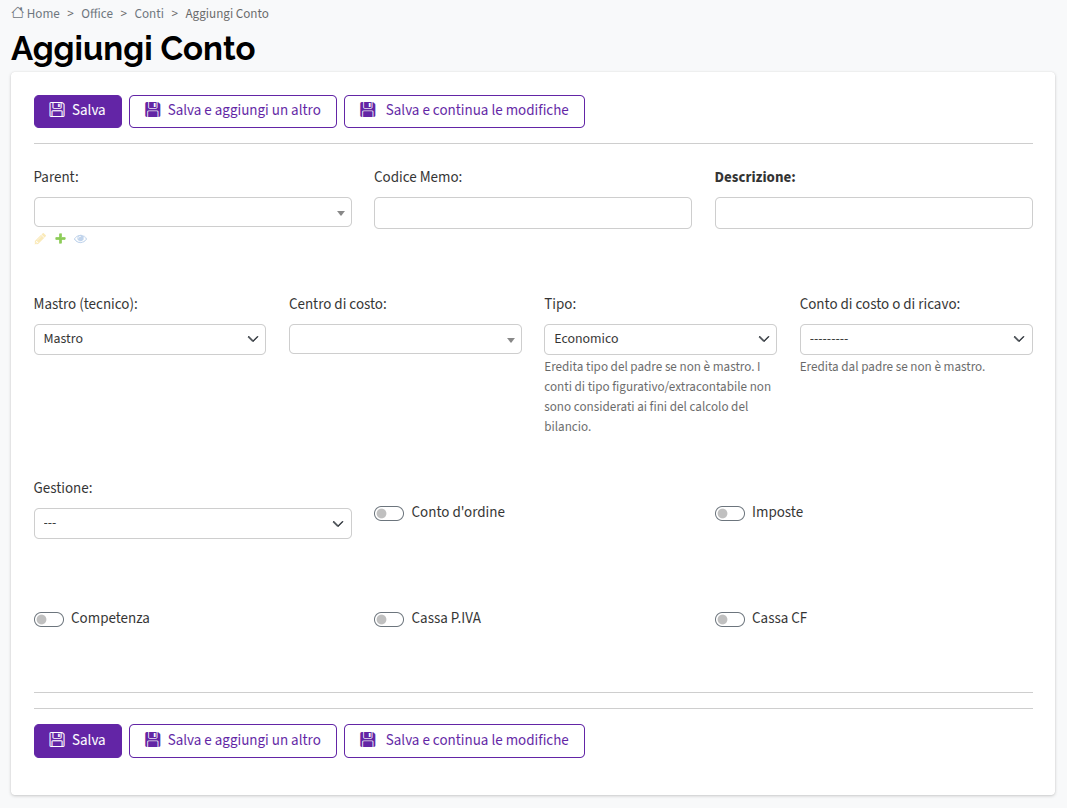Click the floppy disk icon on top Salva
1067x808 pixels.
click(x=57, y=110)
